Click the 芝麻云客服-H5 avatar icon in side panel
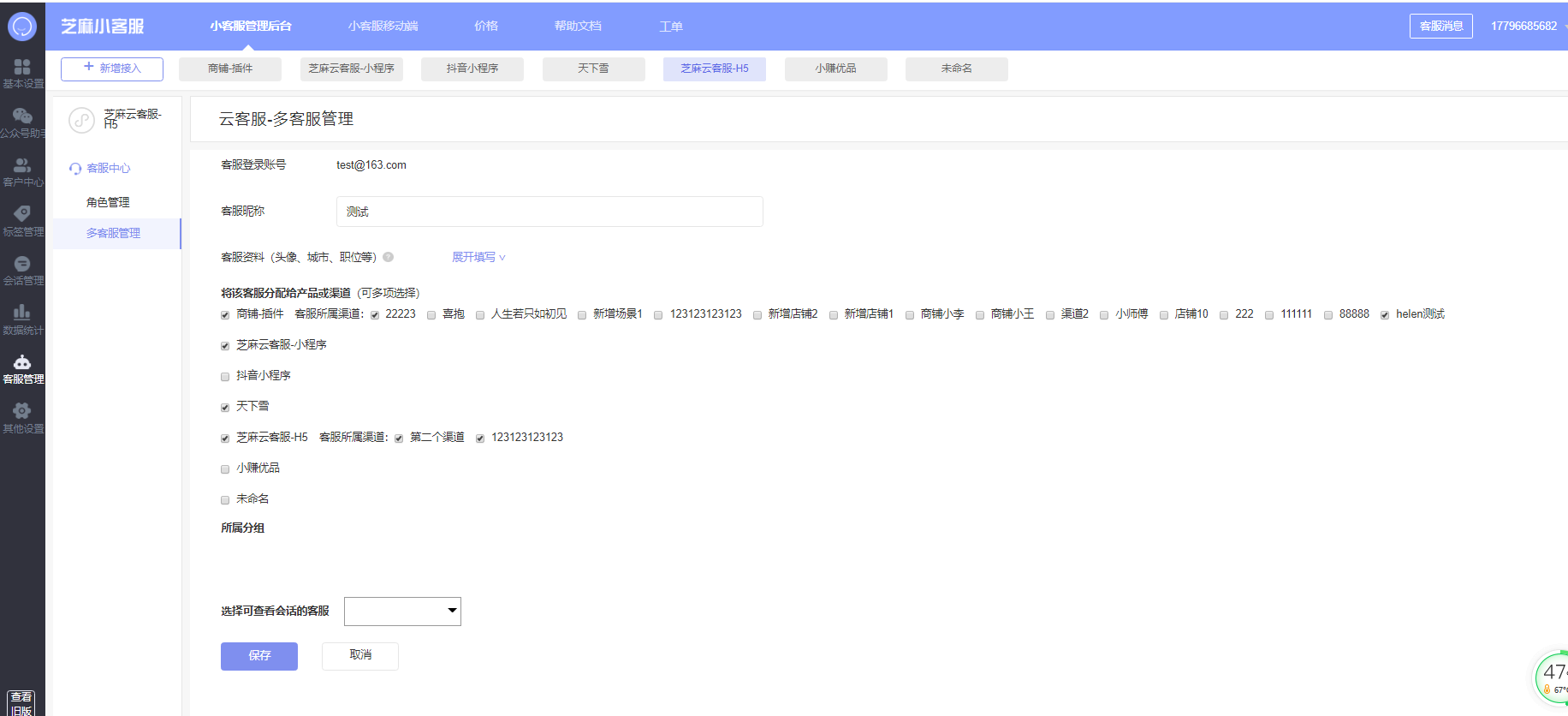 pyautogui.click(x=81, y=121)
